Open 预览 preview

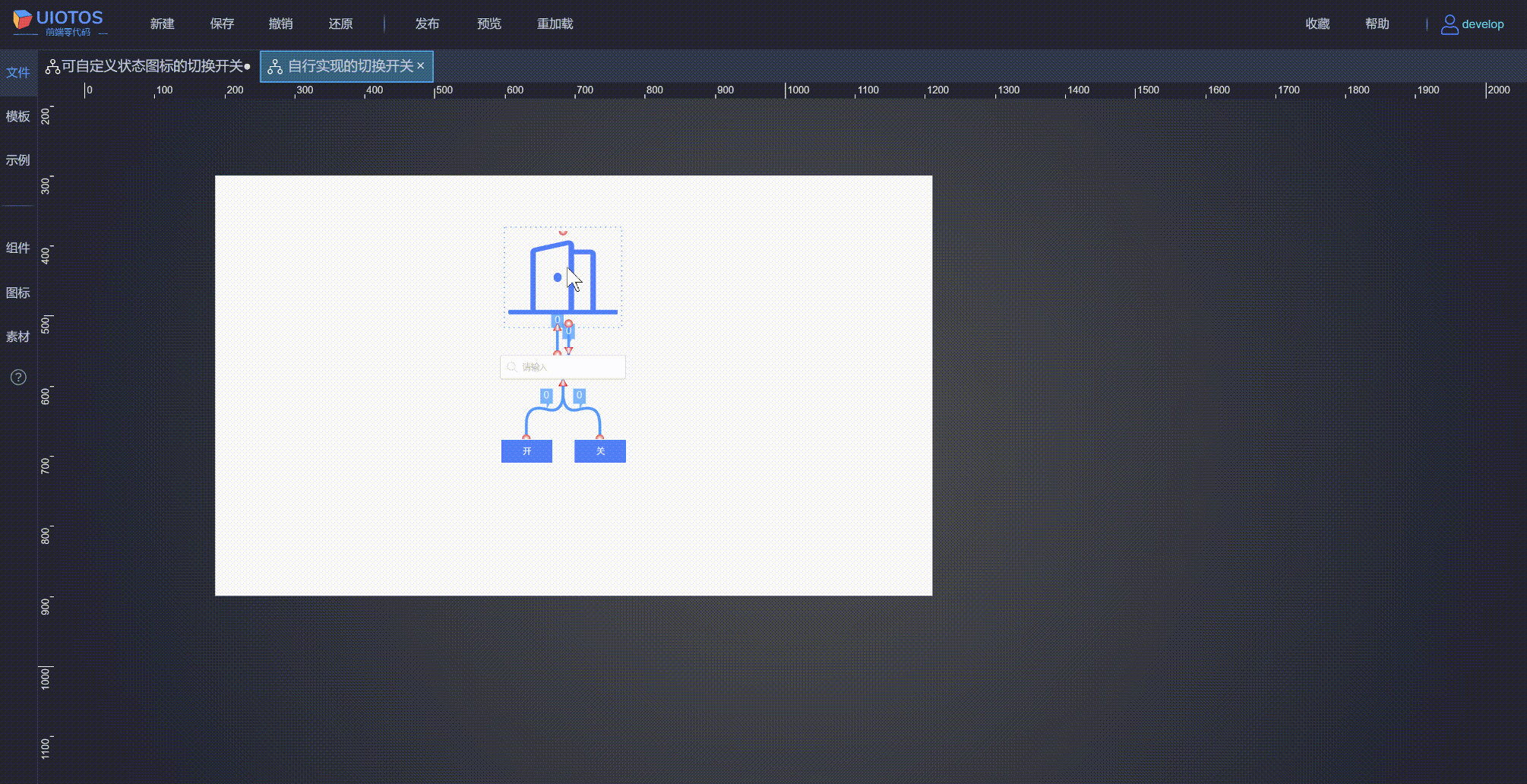tap(489, 24)
